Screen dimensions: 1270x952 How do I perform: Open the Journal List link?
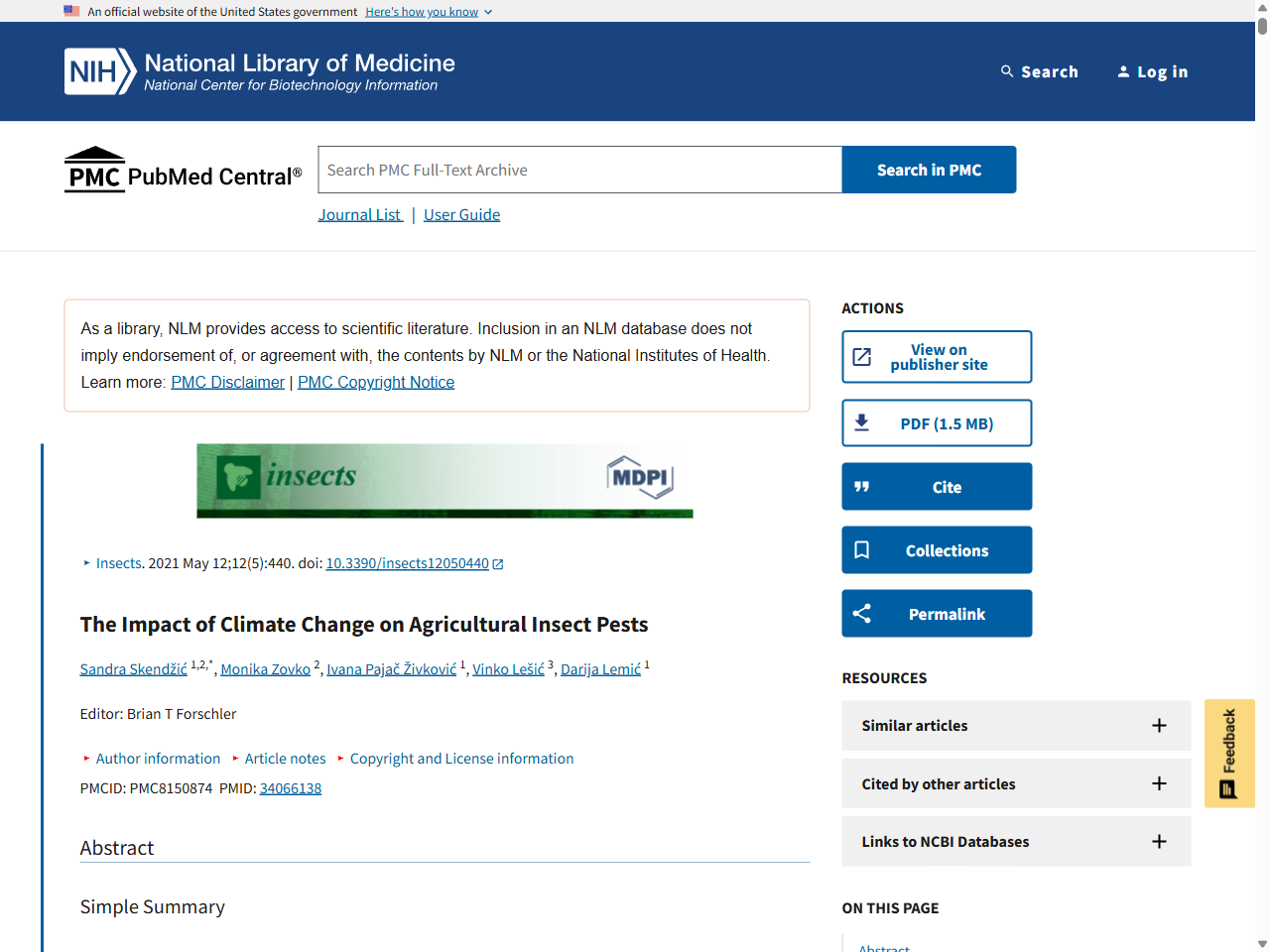pos(359,215)
